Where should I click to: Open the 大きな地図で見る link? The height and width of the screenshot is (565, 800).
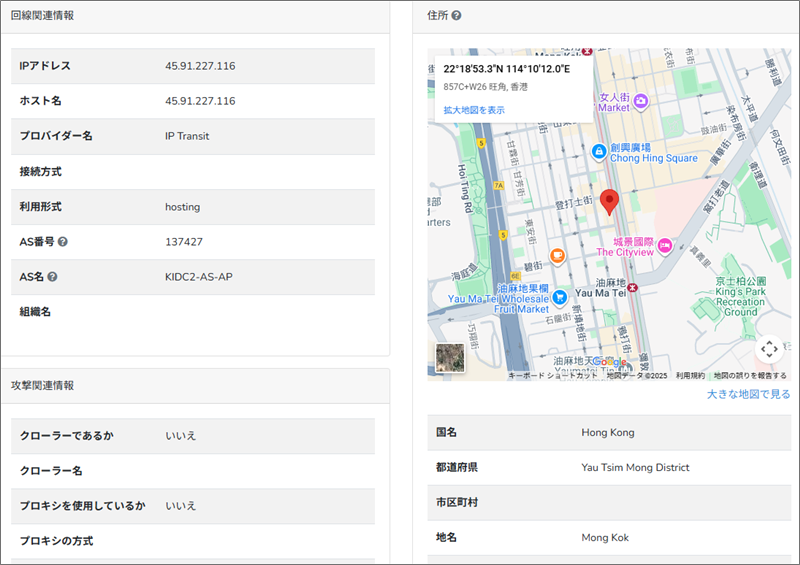pos(748,394)
